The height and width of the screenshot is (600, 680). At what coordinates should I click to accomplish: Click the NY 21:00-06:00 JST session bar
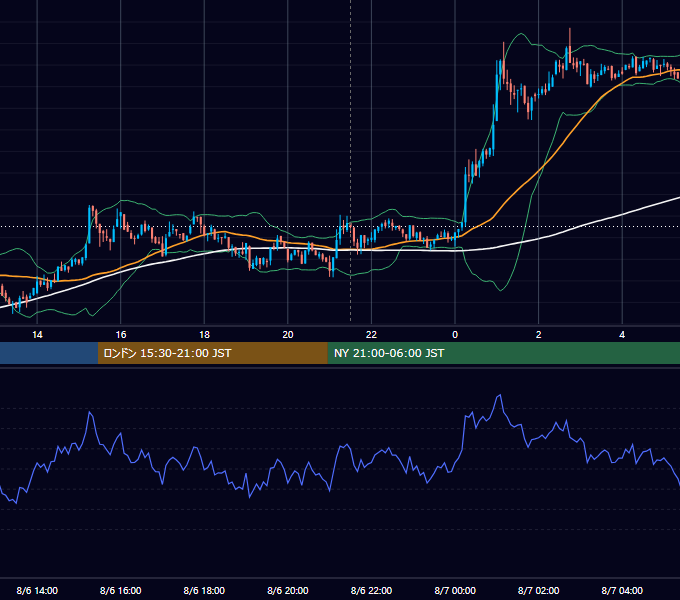503,353
